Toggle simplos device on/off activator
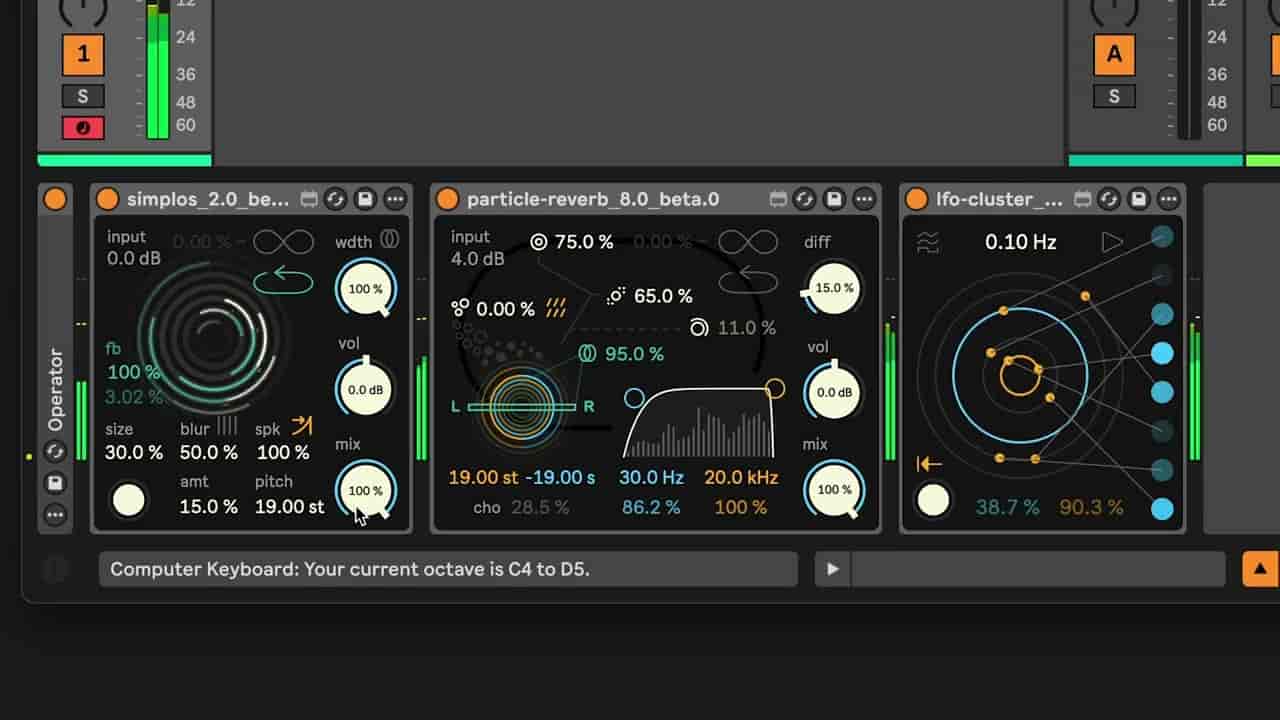Viewport: 1280px width, 720px height. point(108,199)
